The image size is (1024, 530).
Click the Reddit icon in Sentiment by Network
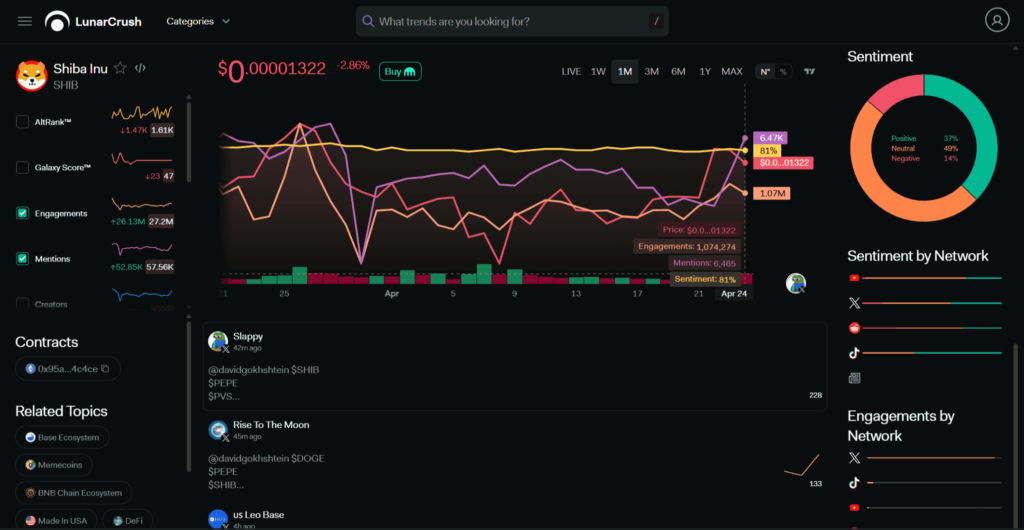click(x=854, y=328)
